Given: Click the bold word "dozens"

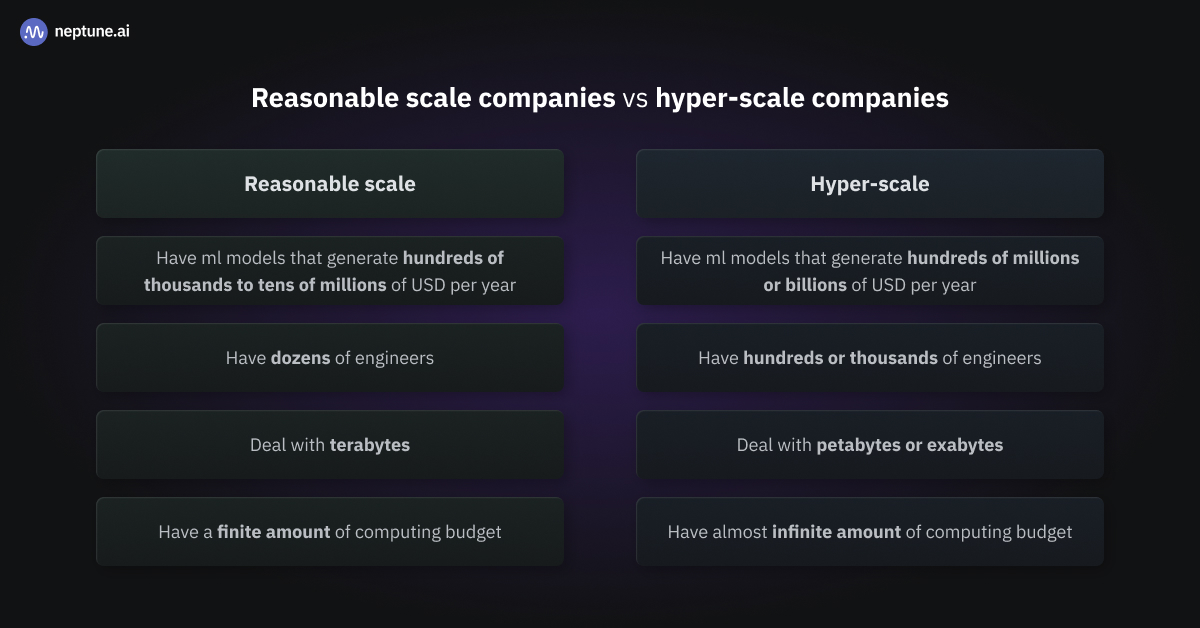Looking at the screenshot, I should click(301, 358).
